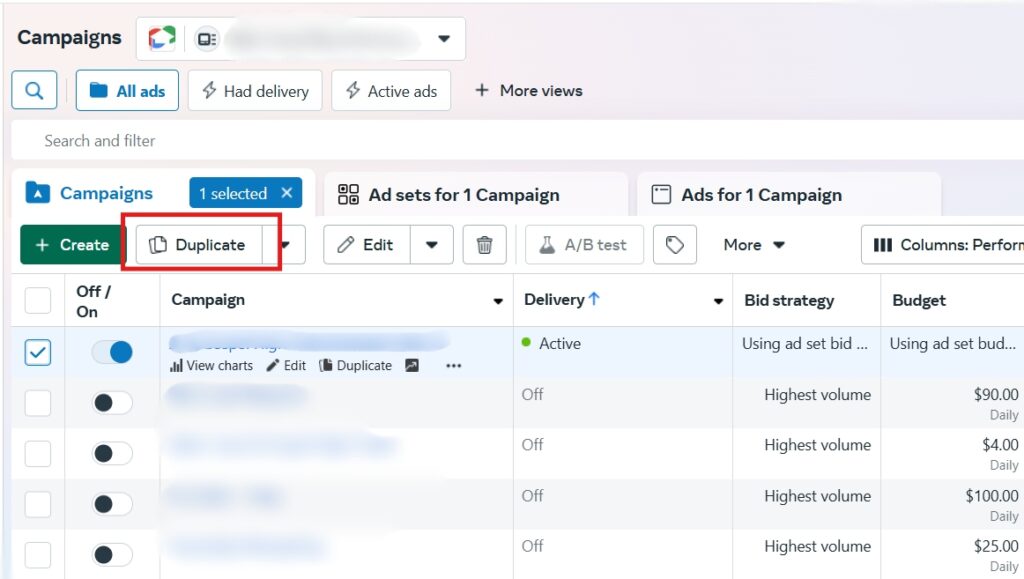Click the tag label icon
This screenshot has width=1024, height=579.
[x=674, y=245]
